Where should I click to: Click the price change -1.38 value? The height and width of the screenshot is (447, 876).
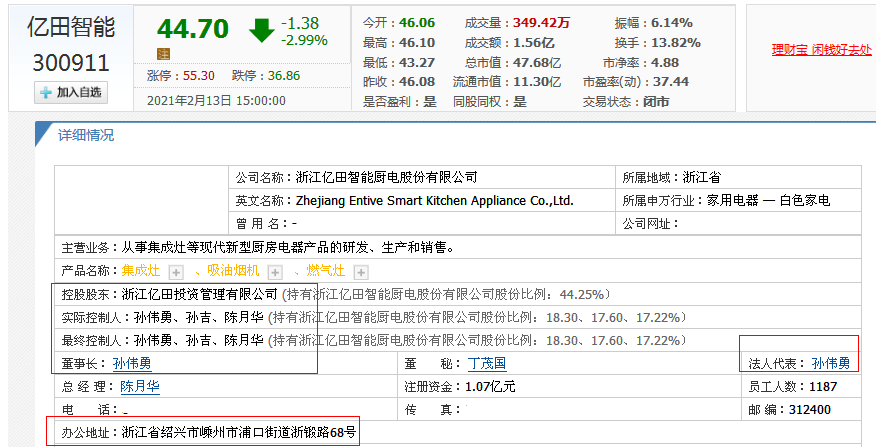click(300, 23)
